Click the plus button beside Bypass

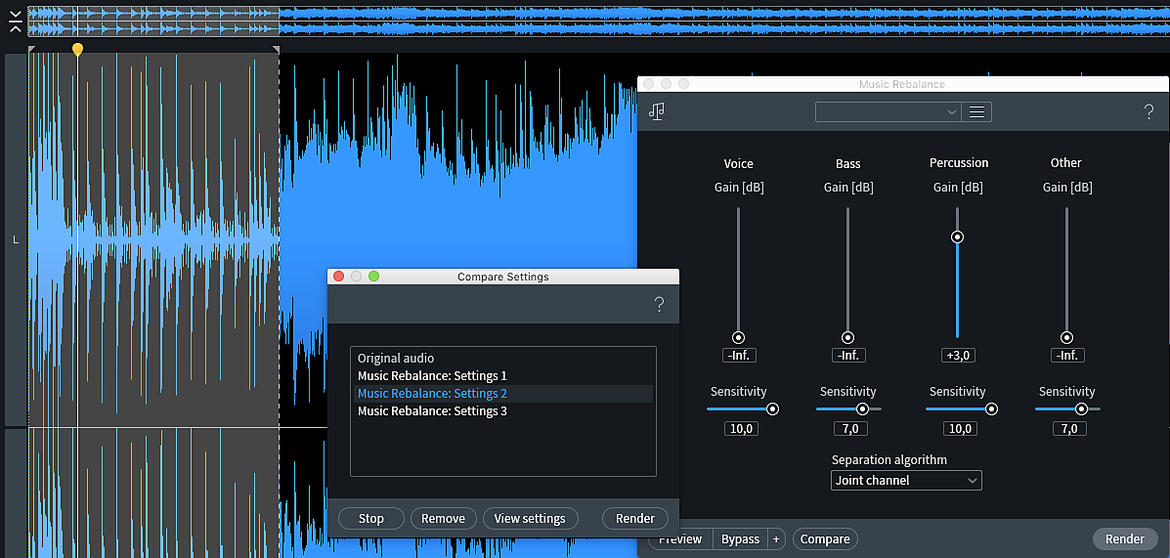point(776,539)
